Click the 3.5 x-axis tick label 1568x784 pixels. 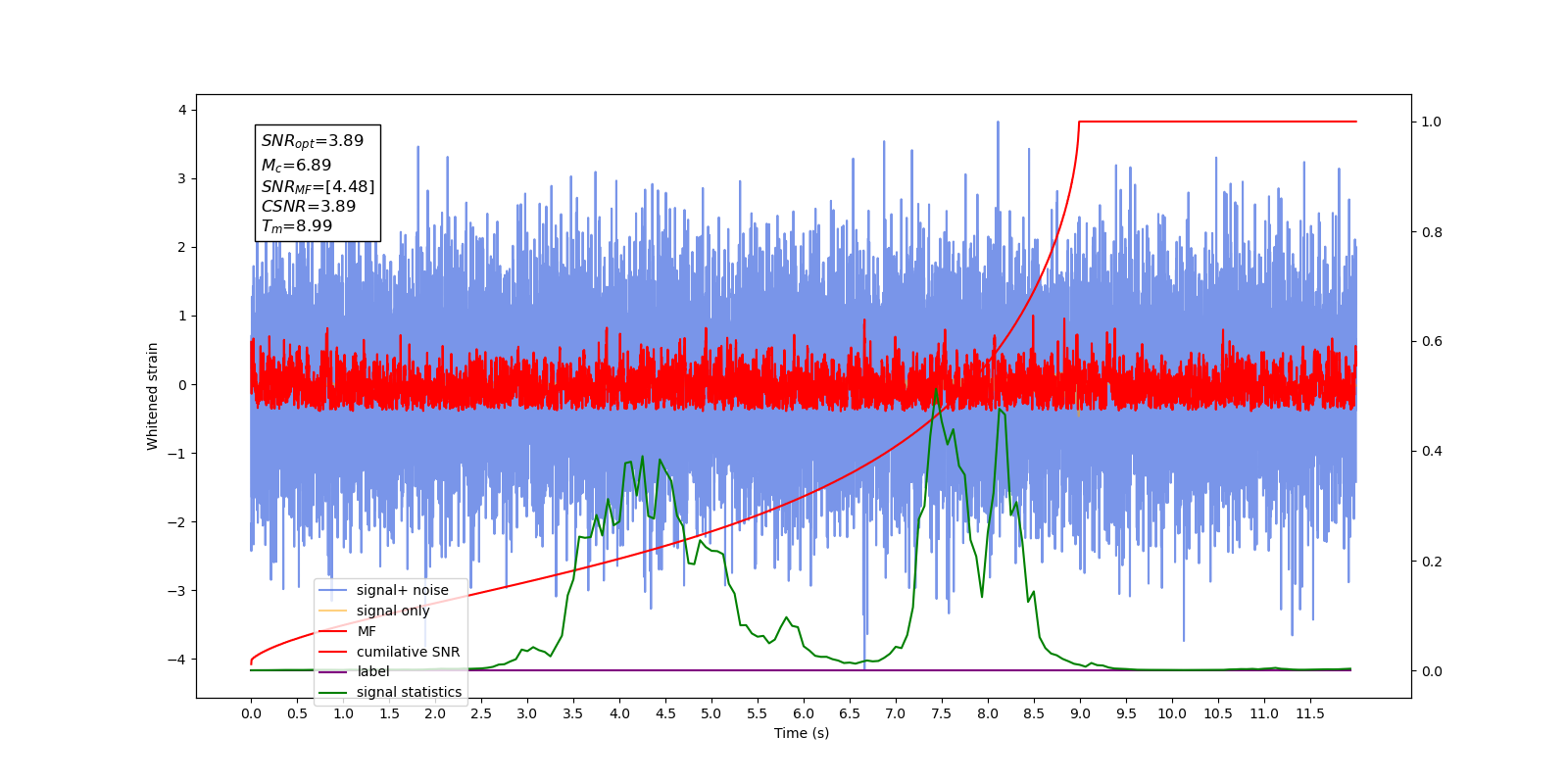pyautogui.click(x=573, y=713)
